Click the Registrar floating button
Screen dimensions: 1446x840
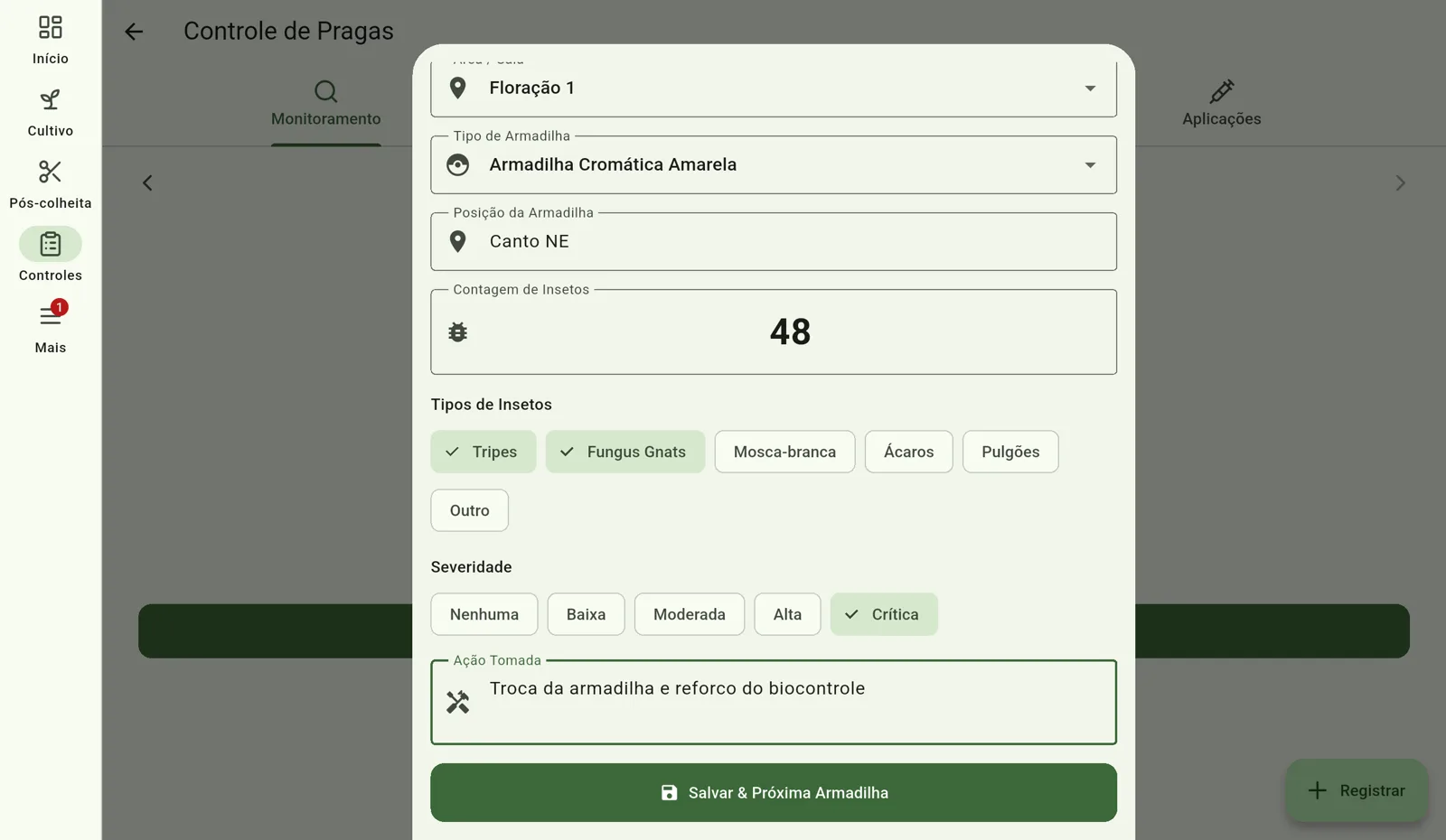[1357, 790]
